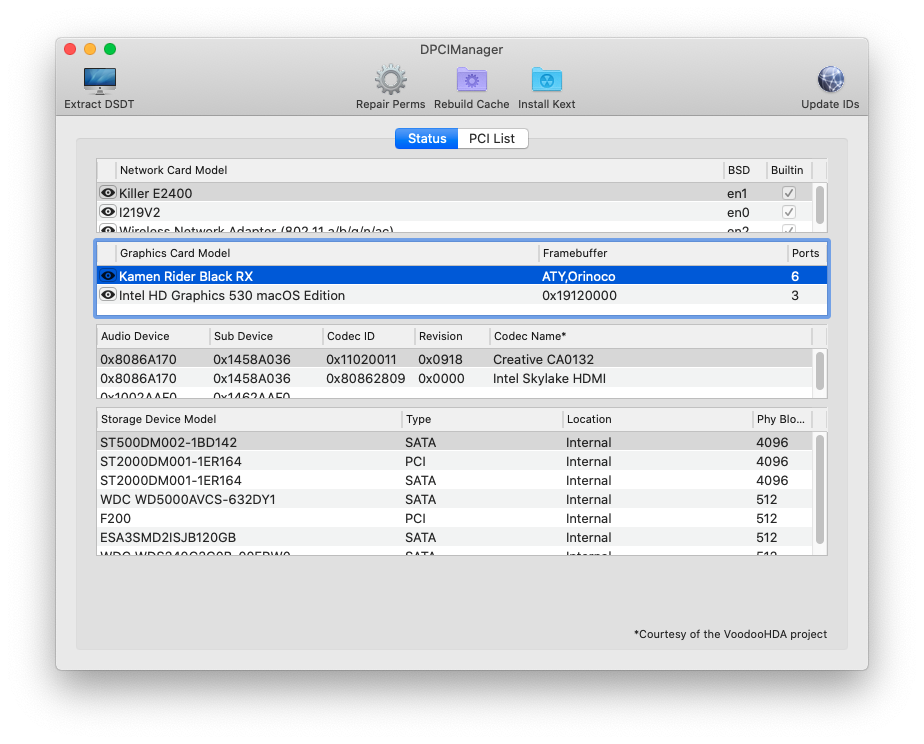Select Kamen Rider Black RX graphics row
The width and height of the screenshot is (924, 744).
(462, 276)
